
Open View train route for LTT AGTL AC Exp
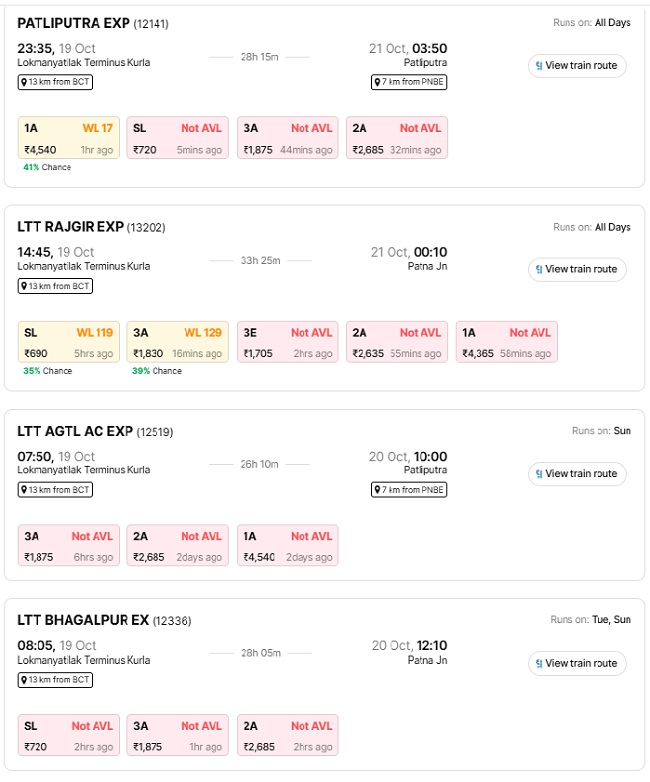tap(577, 473)
